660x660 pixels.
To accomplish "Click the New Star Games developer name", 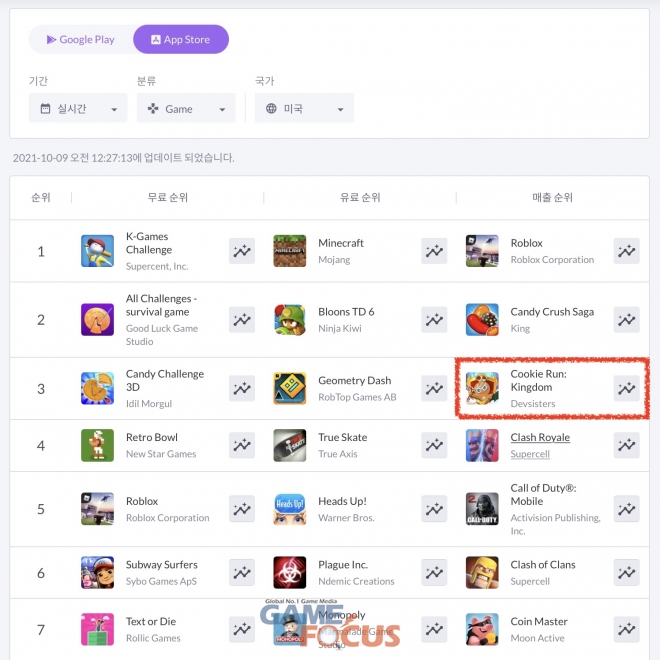I will 161,454.
